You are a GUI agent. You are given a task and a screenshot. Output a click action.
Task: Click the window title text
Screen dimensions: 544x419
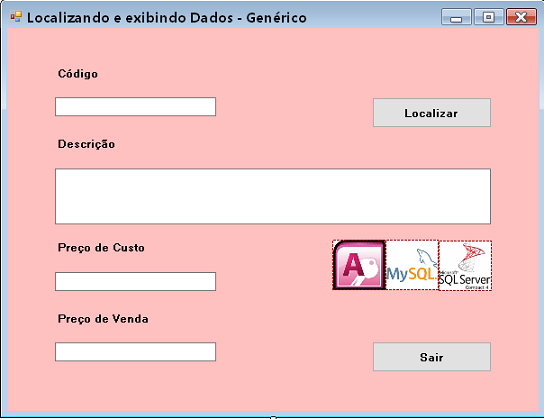(167, 18)
